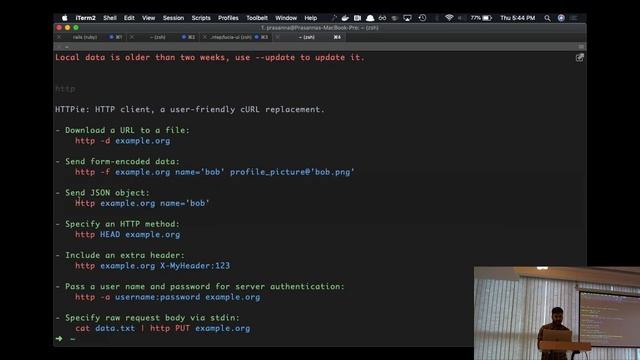Open the Toolbelt menu
Viewport: 640px width, 360px height.
point(257,18)
